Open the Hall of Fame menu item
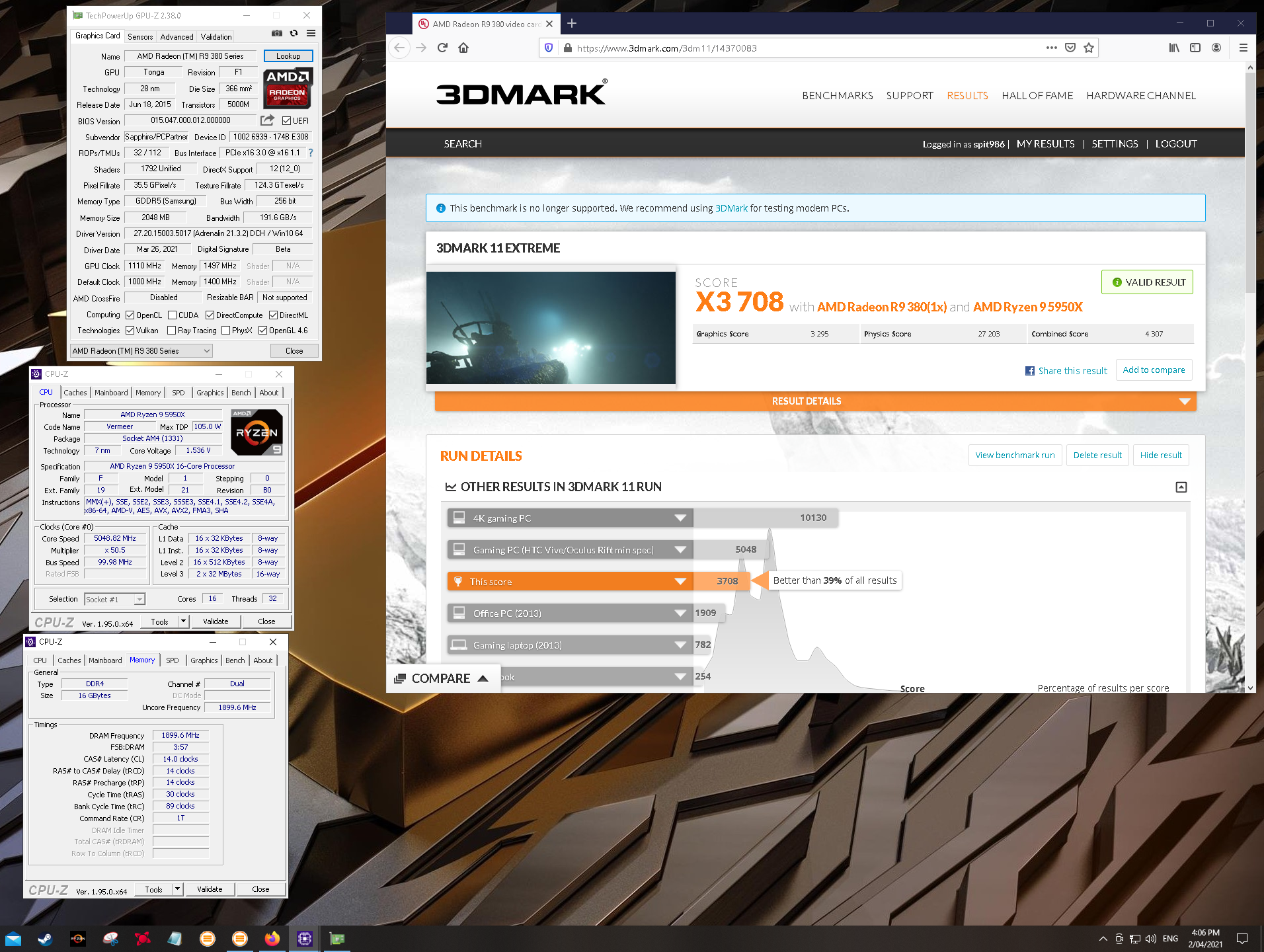1264x952 pixels. (1037, 95)
